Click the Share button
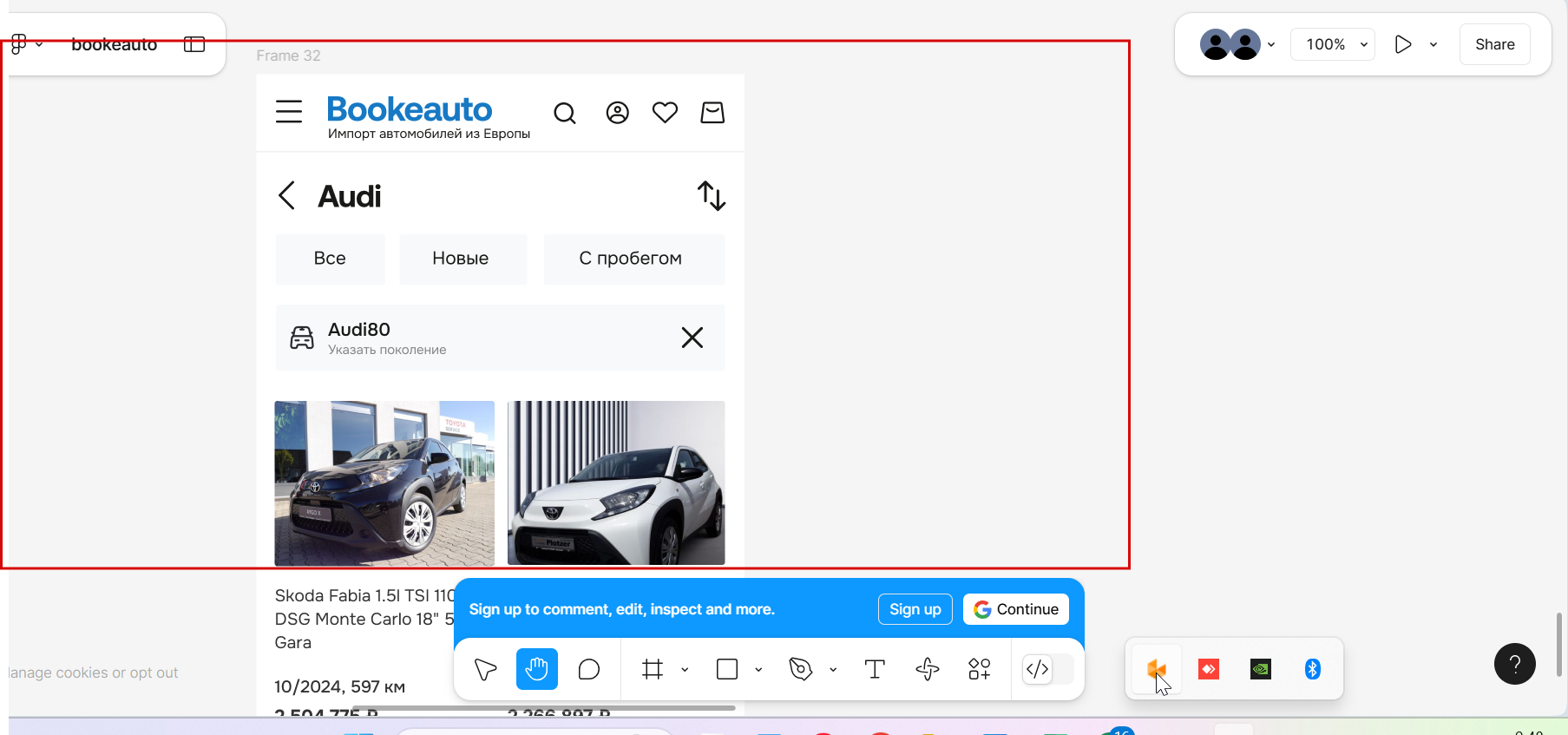 (x=1494, y=44)
